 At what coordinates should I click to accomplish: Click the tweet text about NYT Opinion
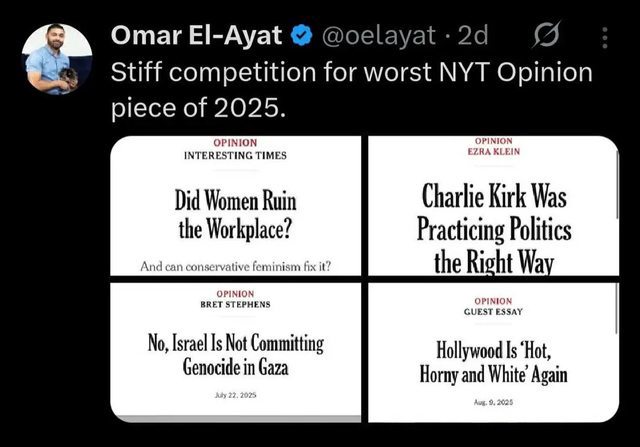click(350, 90)
